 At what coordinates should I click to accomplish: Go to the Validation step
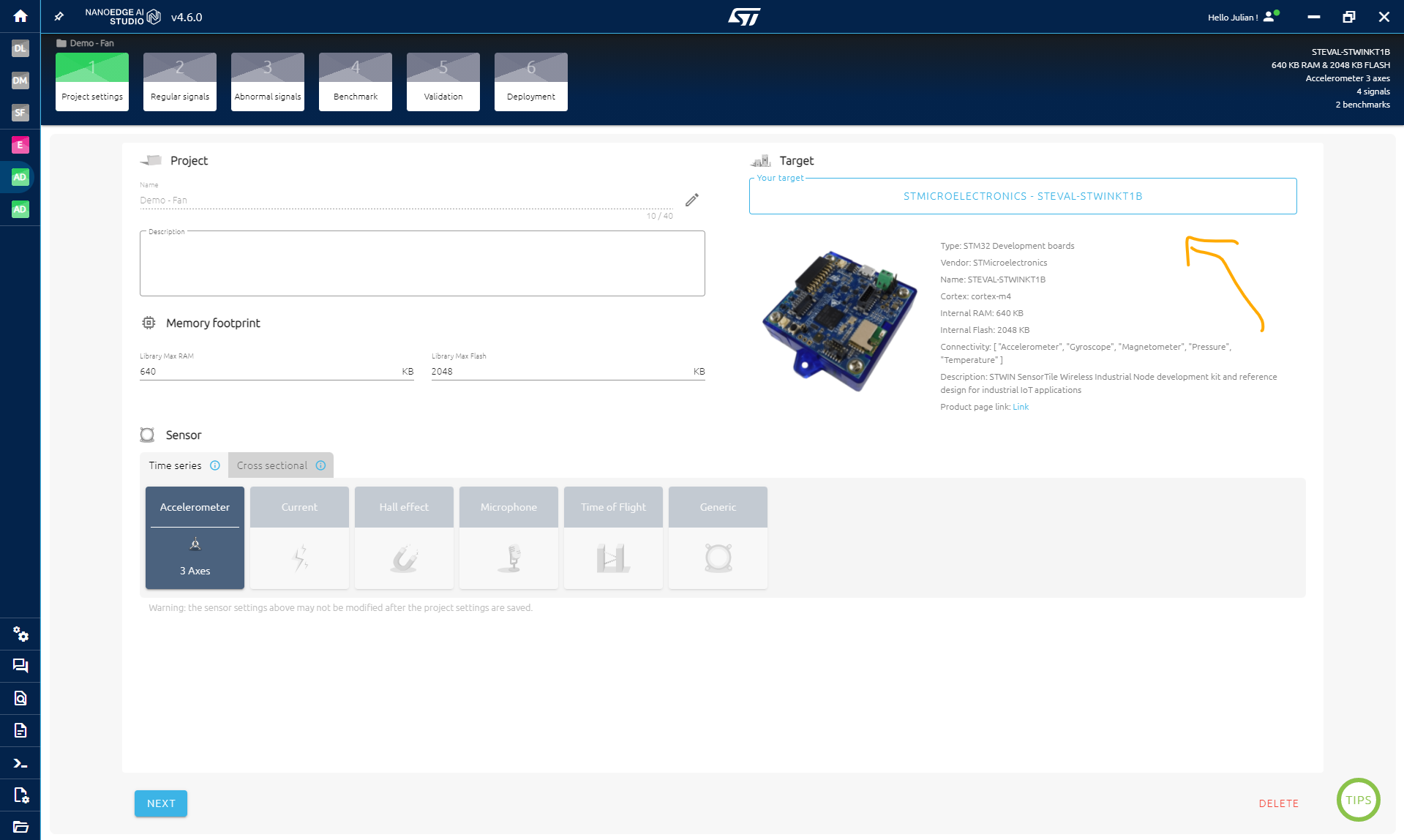coord(443,80)
